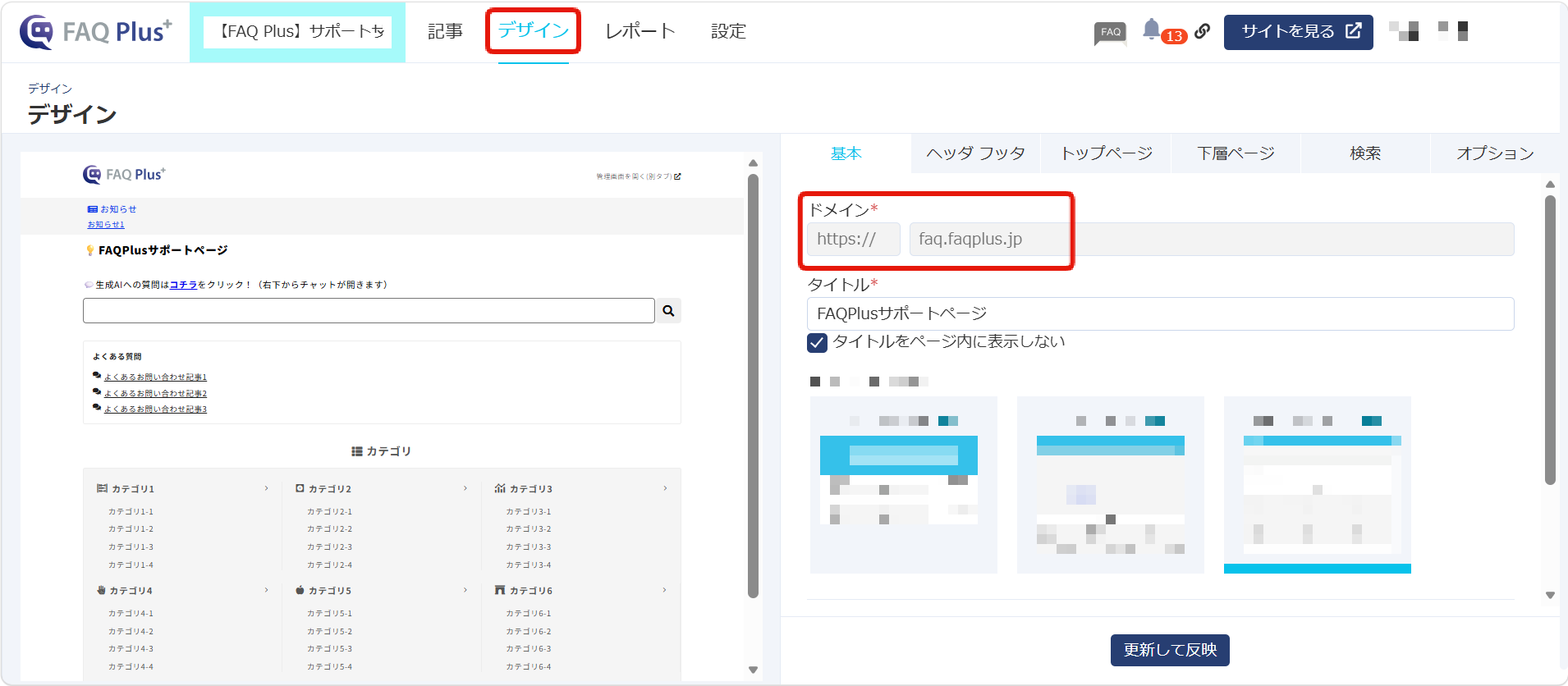Click chat icon next to よくあるお問い合わせ記事1

97,376
